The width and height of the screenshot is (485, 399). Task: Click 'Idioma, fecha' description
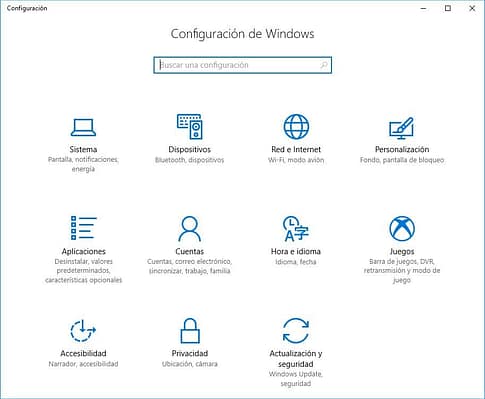click(x=296, y=262)
